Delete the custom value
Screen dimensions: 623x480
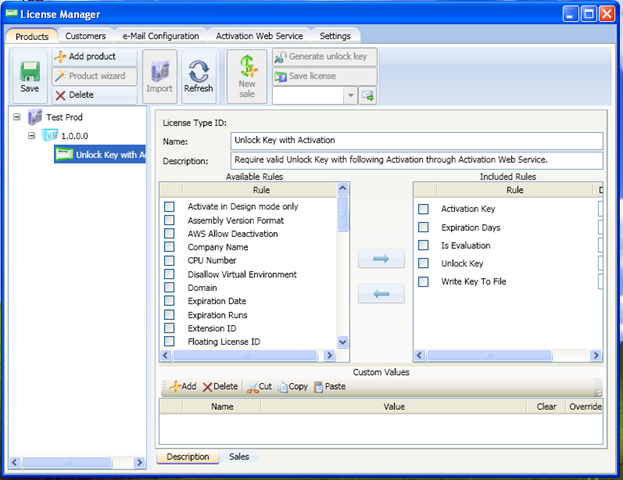pyautogui.click(x=220, y=387)
